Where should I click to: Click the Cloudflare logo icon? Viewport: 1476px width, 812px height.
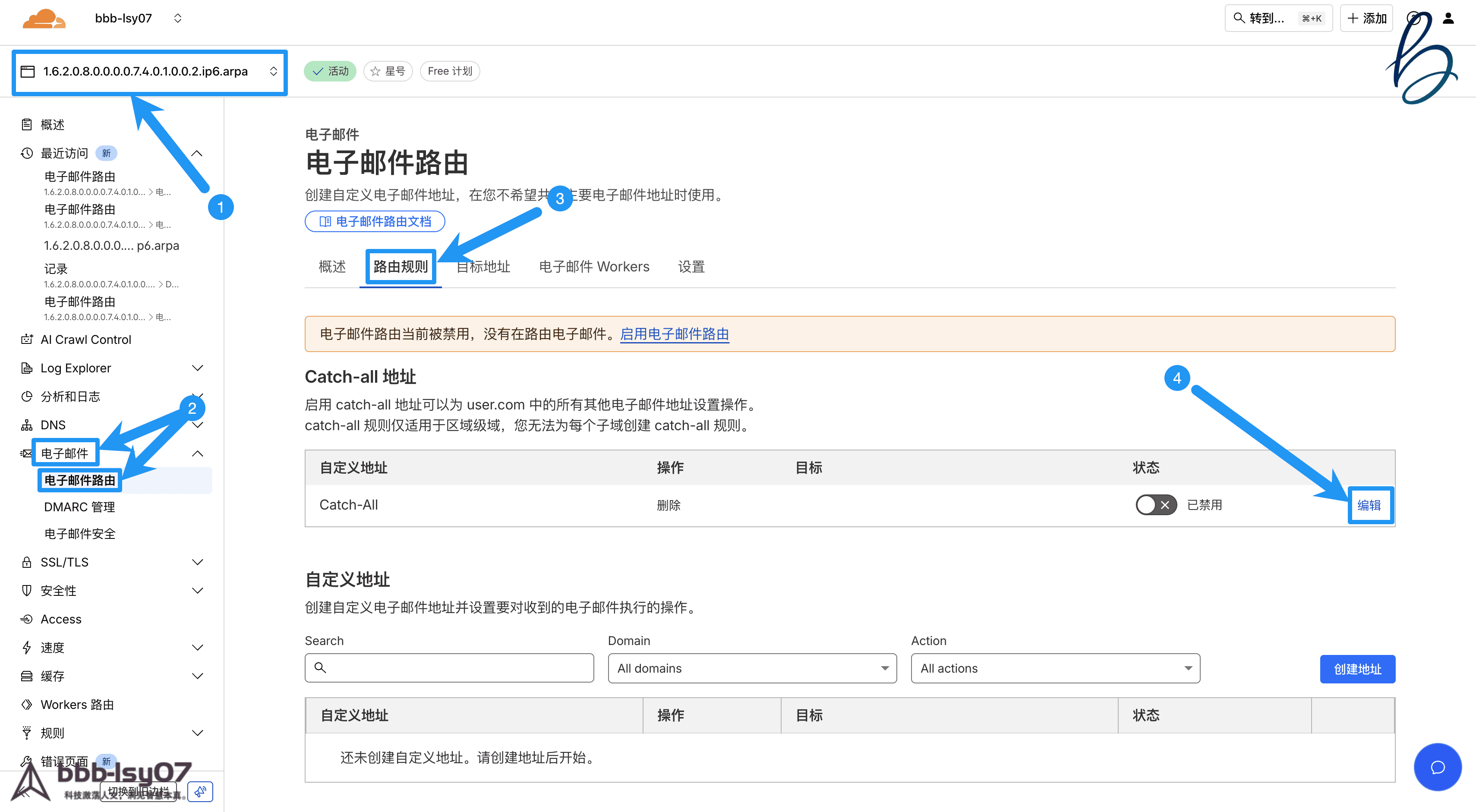tap(44, 18)
